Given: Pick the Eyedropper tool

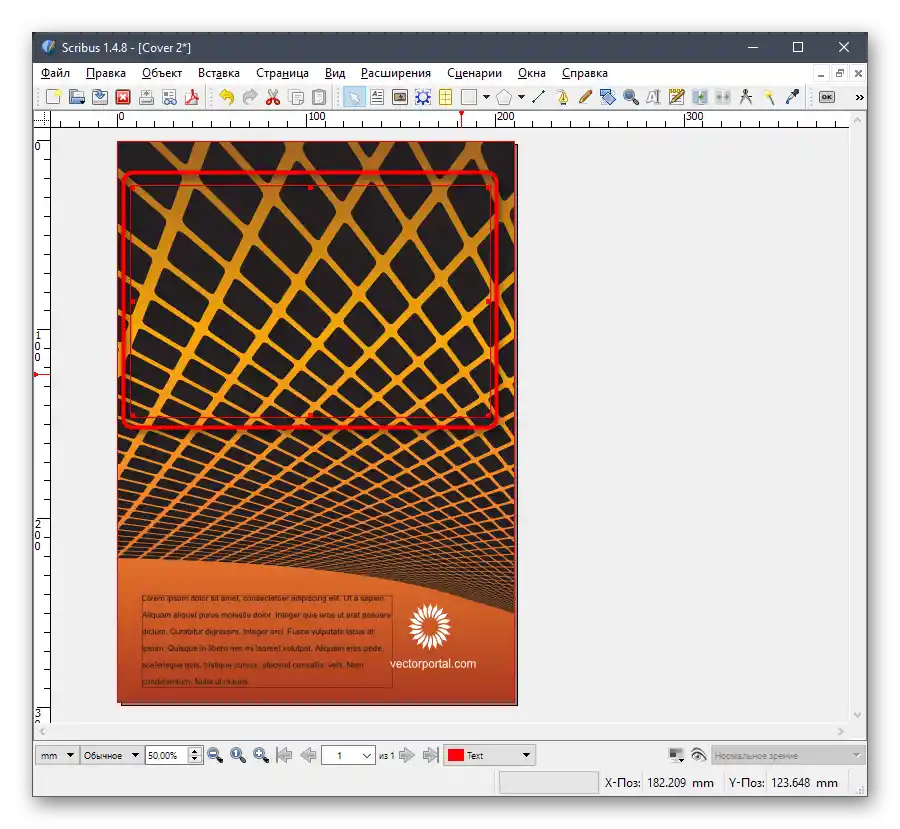Looking at the screenshot, I should point(793,97).
